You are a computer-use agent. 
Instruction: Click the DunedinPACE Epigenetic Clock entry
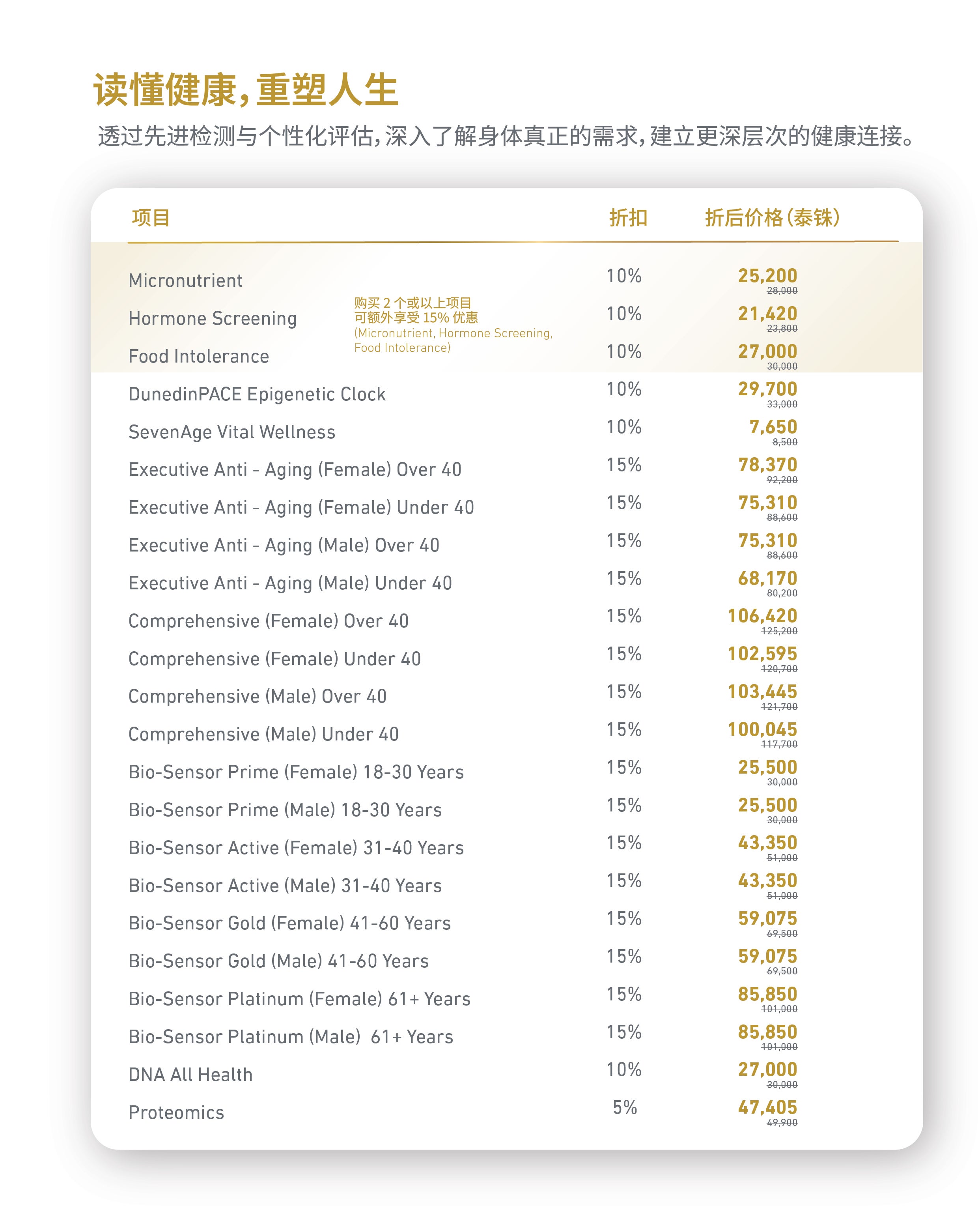tap(257, 395)
